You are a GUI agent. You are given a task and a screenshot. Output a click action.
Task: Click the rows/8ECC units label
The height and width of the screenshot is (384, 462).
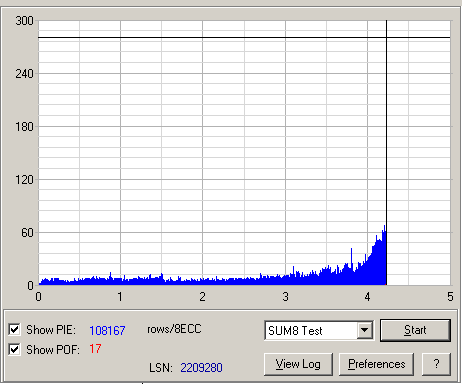[174, 329]
